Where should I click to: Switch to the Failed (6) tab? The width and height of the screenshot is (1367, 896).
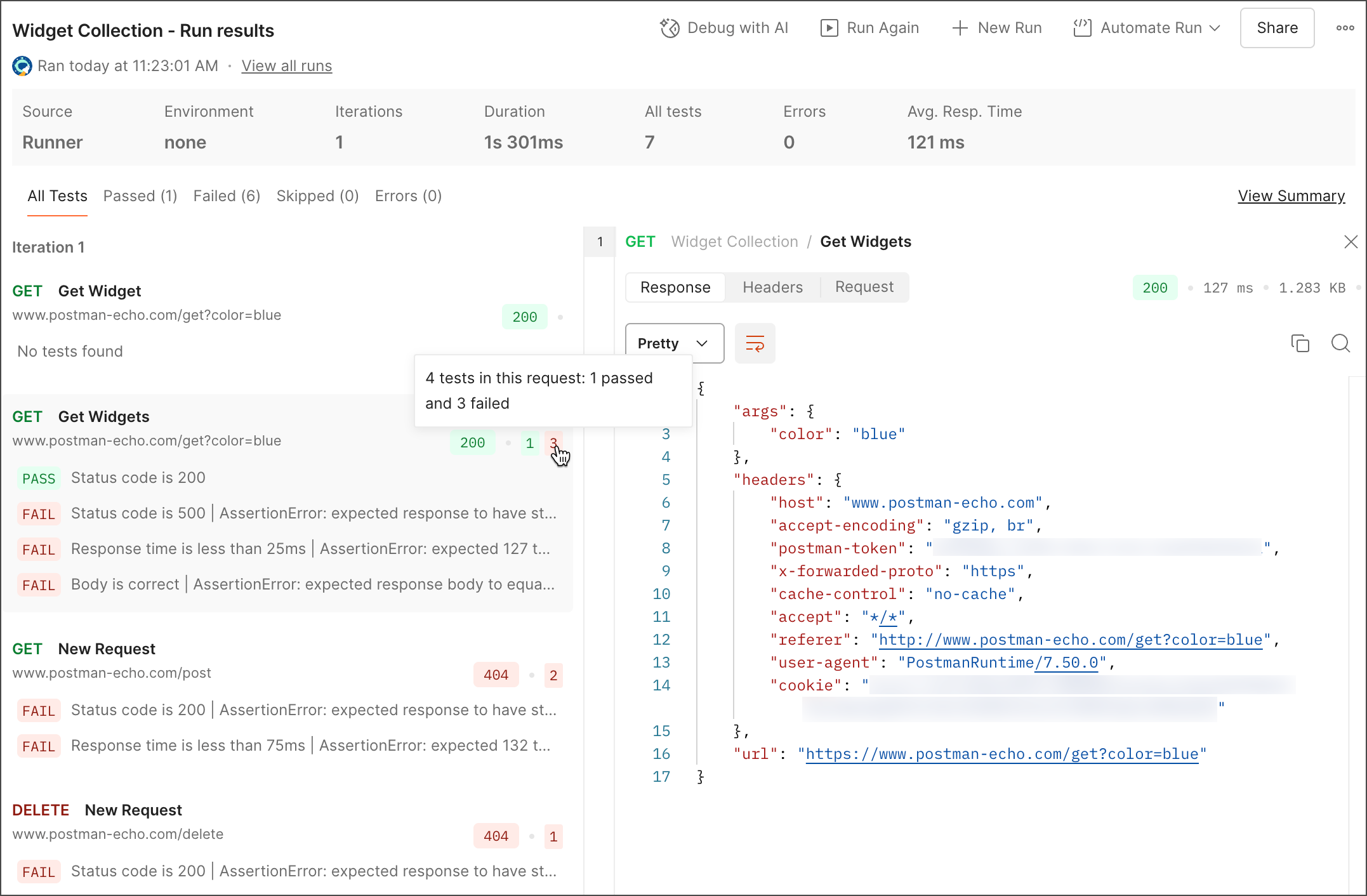pos(227,196)
